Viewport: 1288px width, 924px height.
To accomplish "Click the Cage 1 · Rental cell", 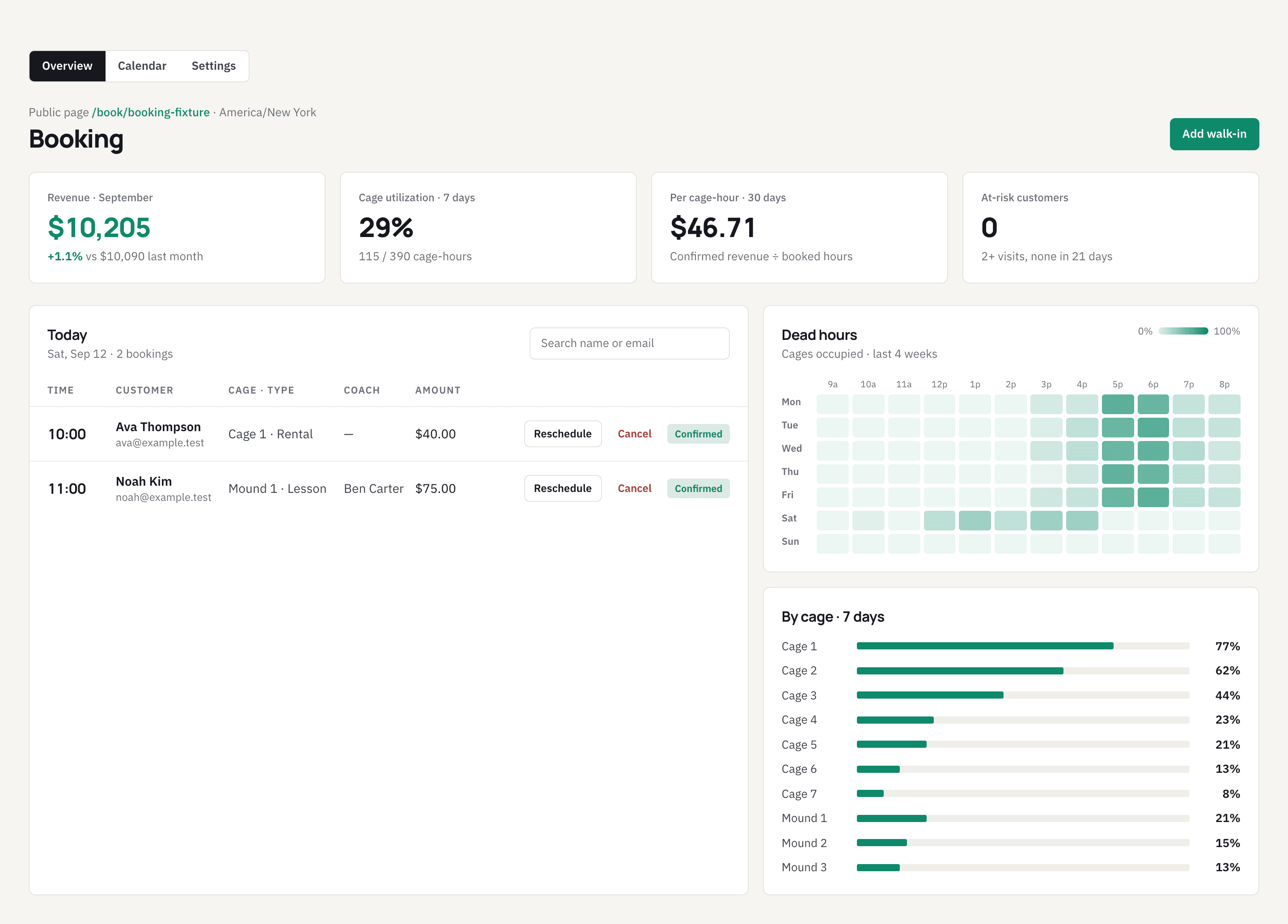I will 270,434.
